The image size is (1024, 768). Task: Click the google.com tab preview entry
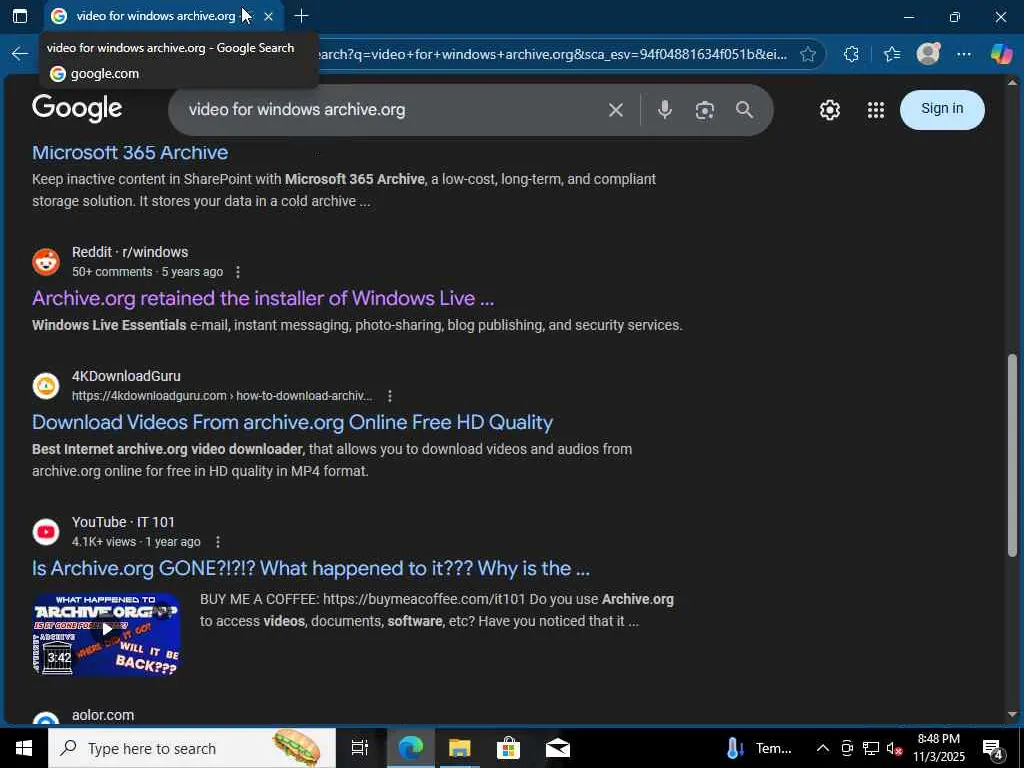(x=95, y=74)
